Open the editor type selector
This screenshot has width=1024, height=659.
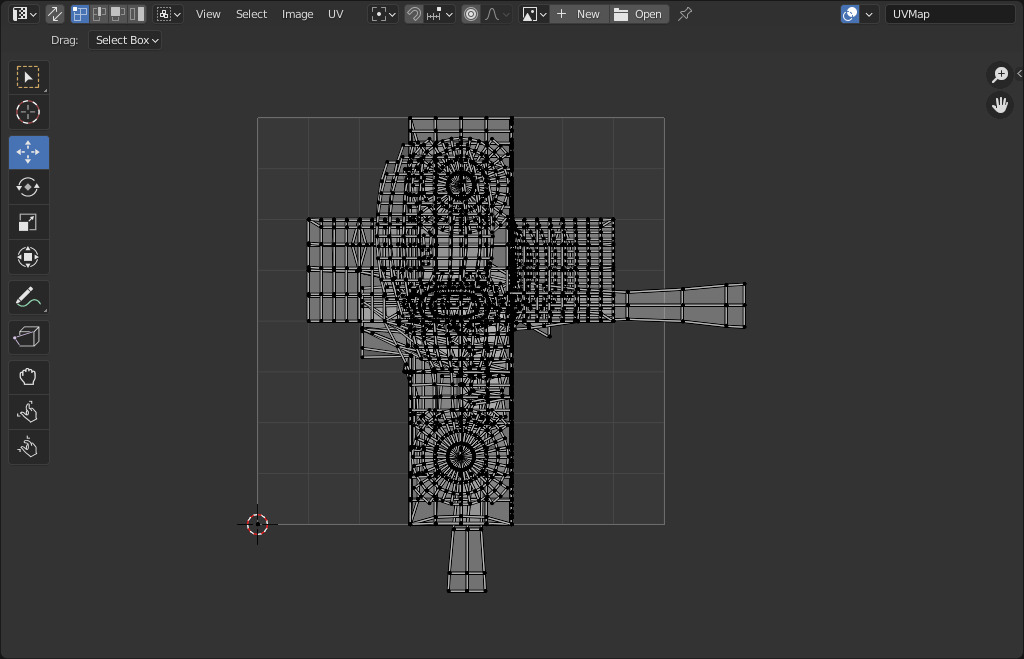coord(25,14)
